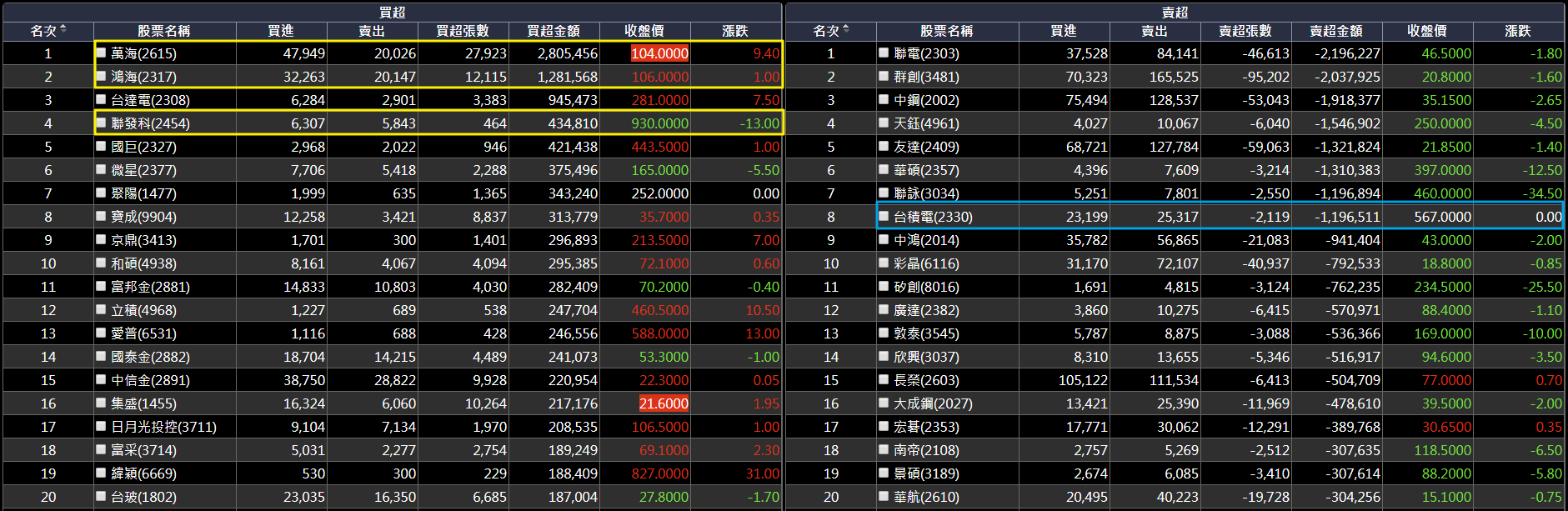Mark the checkbox of 友達(2409)
Viewport: 1568px width, 511px height.
[884, 146]
